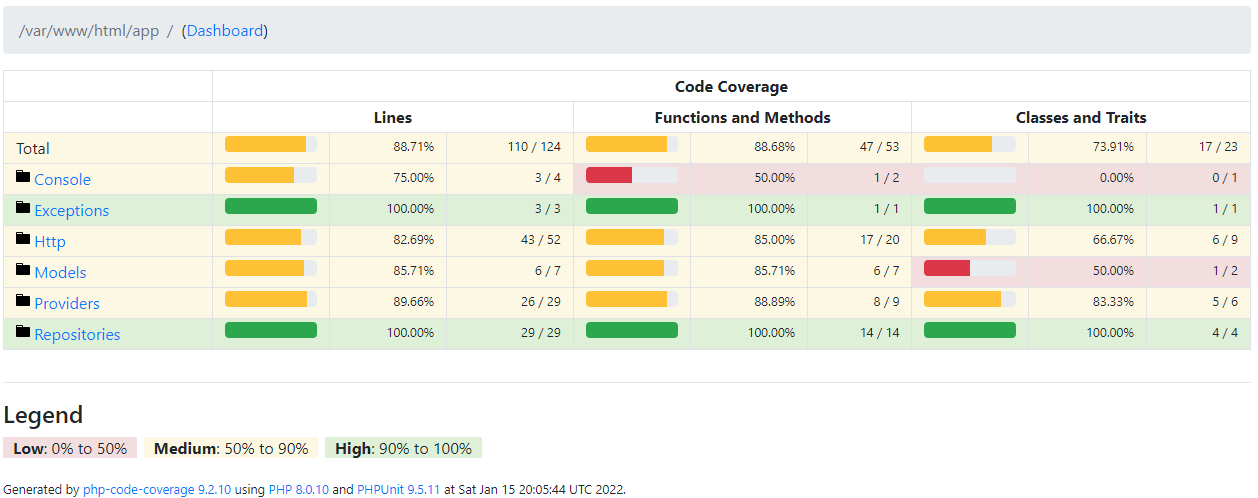Click the folder icon beside Exceptions
The image size is (1258, 498).
click(x=23, y=209)
